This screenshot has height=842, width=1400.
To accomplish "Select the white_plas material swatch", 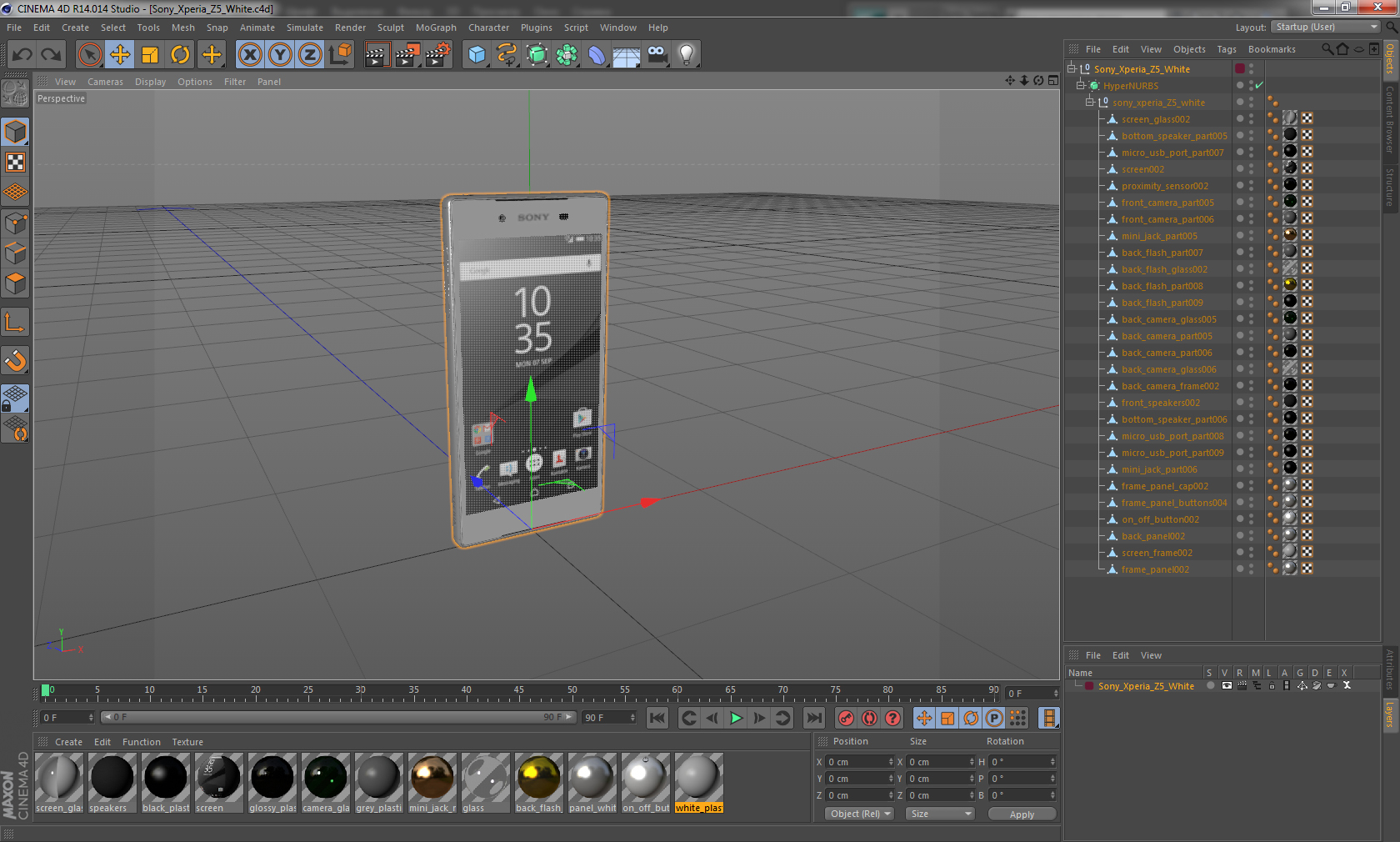I will click(699, 783).
